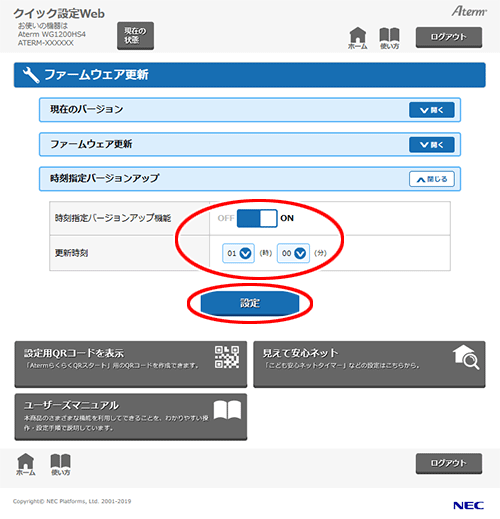This screenshot has width=500, height=519.
Task: Click the 時刻指定バージョンアップ機能 label
Action: (113, 218)
